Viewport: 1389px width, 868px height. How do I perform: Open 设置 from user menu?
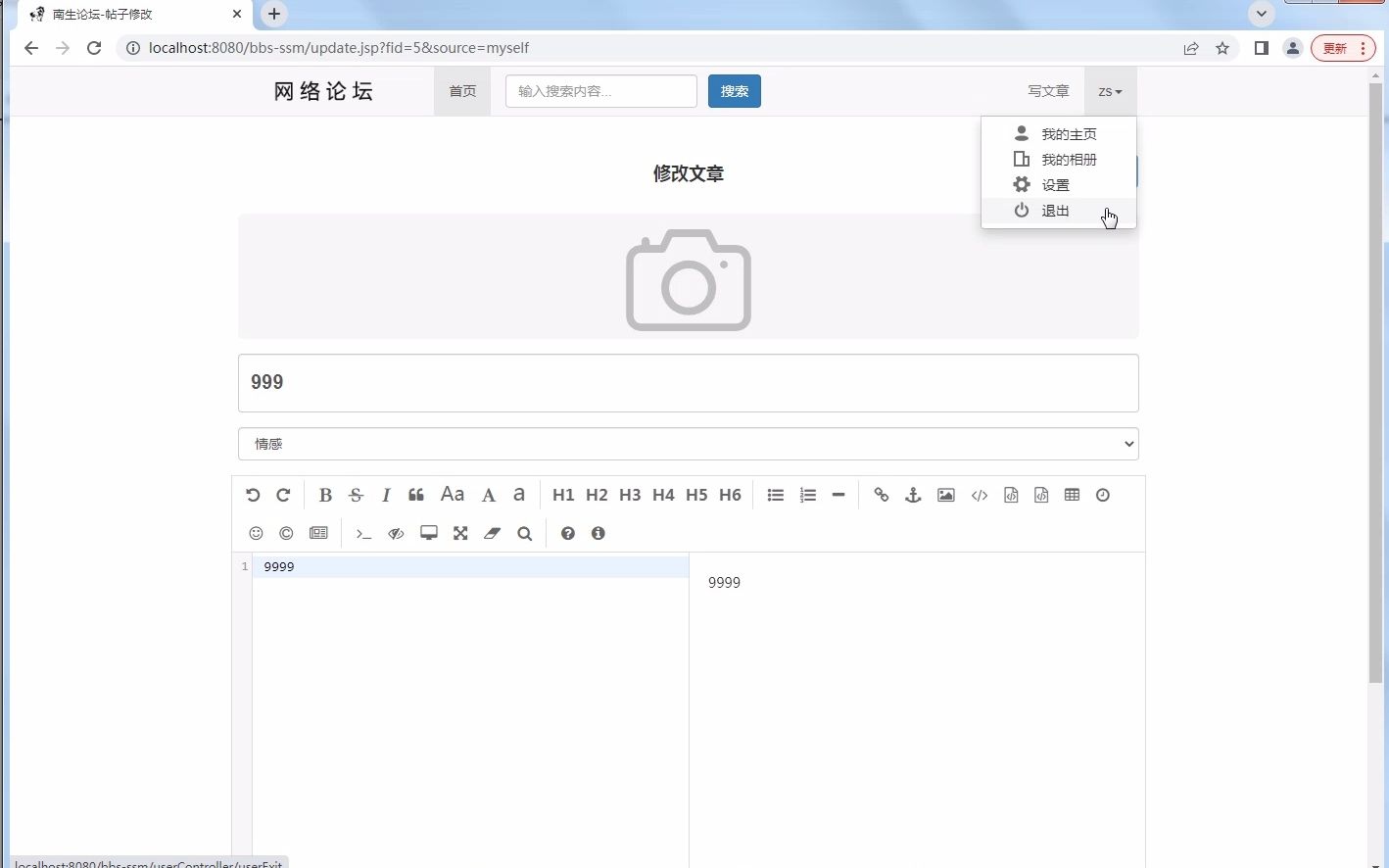(1059, 185)
